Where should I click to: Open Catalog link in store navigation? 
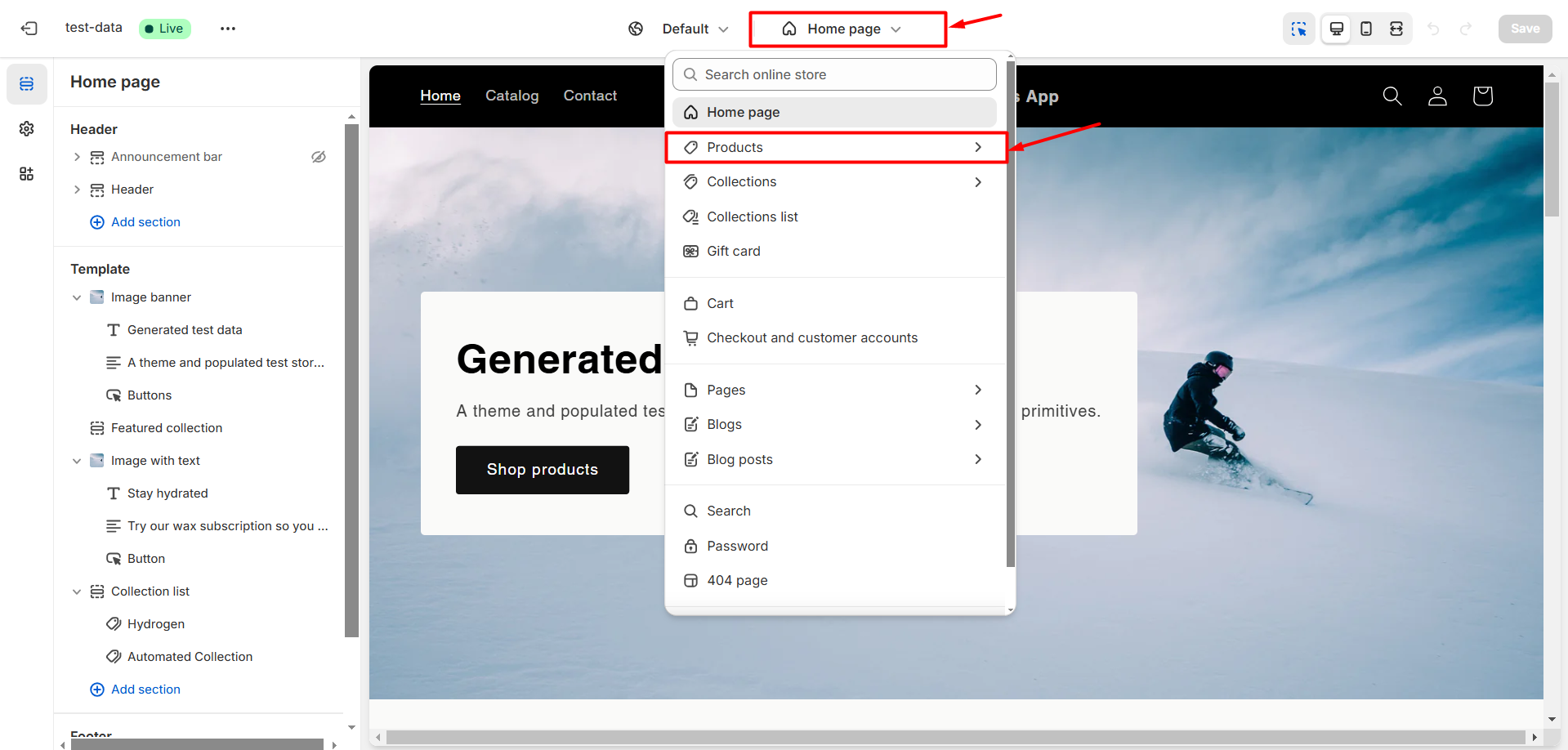512,96
